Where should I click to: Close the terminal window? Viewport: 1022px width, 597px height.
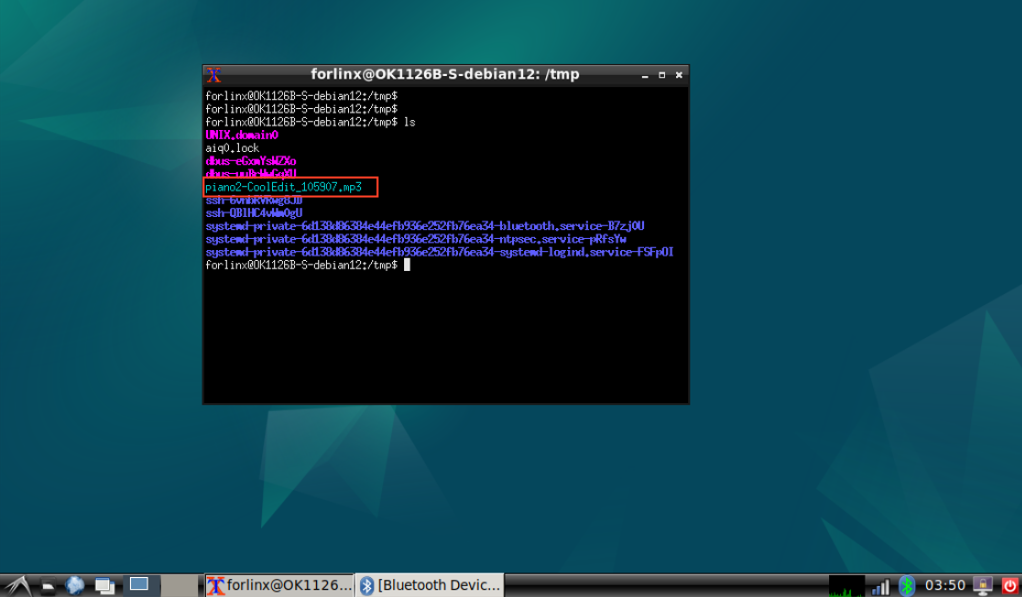[x=679, y=76]
